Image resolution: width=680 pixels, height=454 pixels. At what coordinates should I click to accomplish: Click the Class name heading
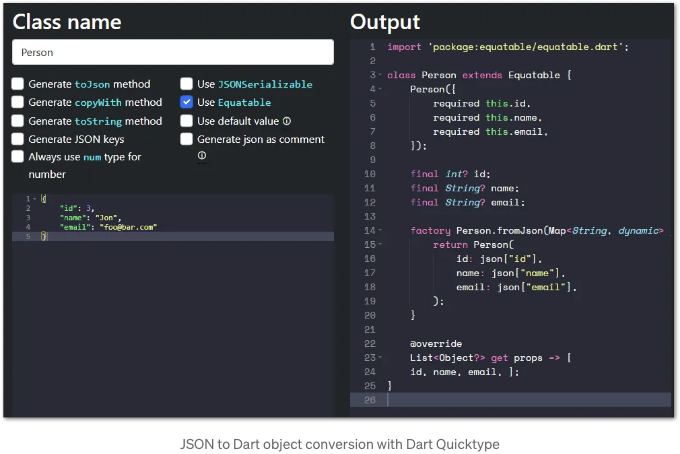[x=67, y=22]
